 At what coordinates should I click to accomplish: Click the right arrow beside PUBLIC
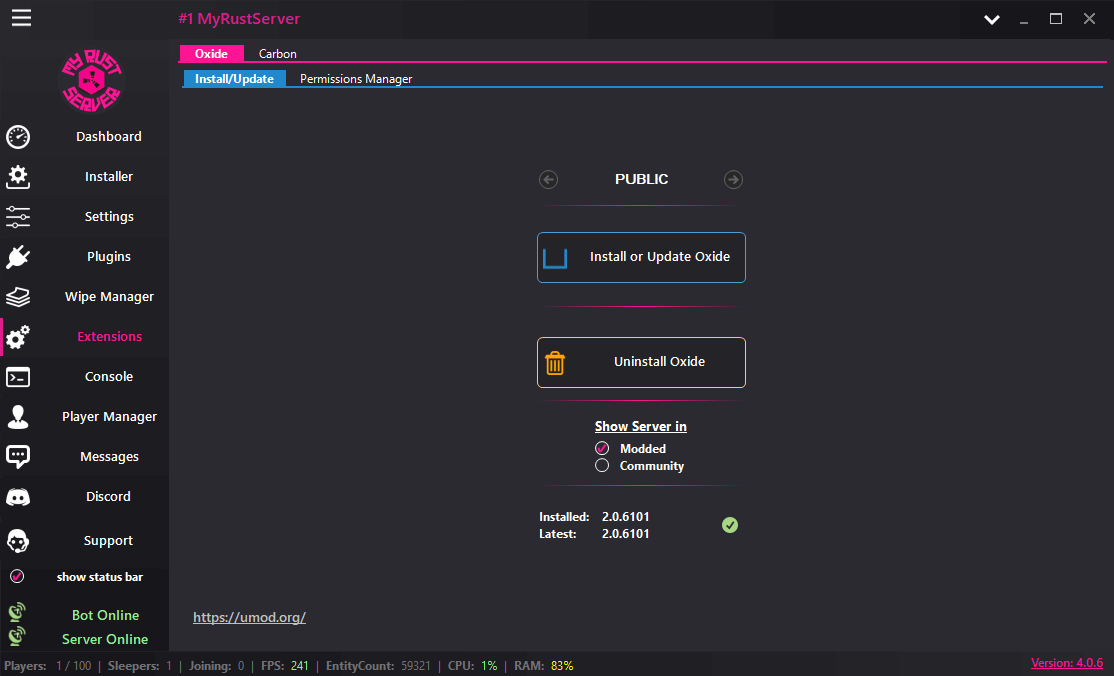click(x=733, y=179)
